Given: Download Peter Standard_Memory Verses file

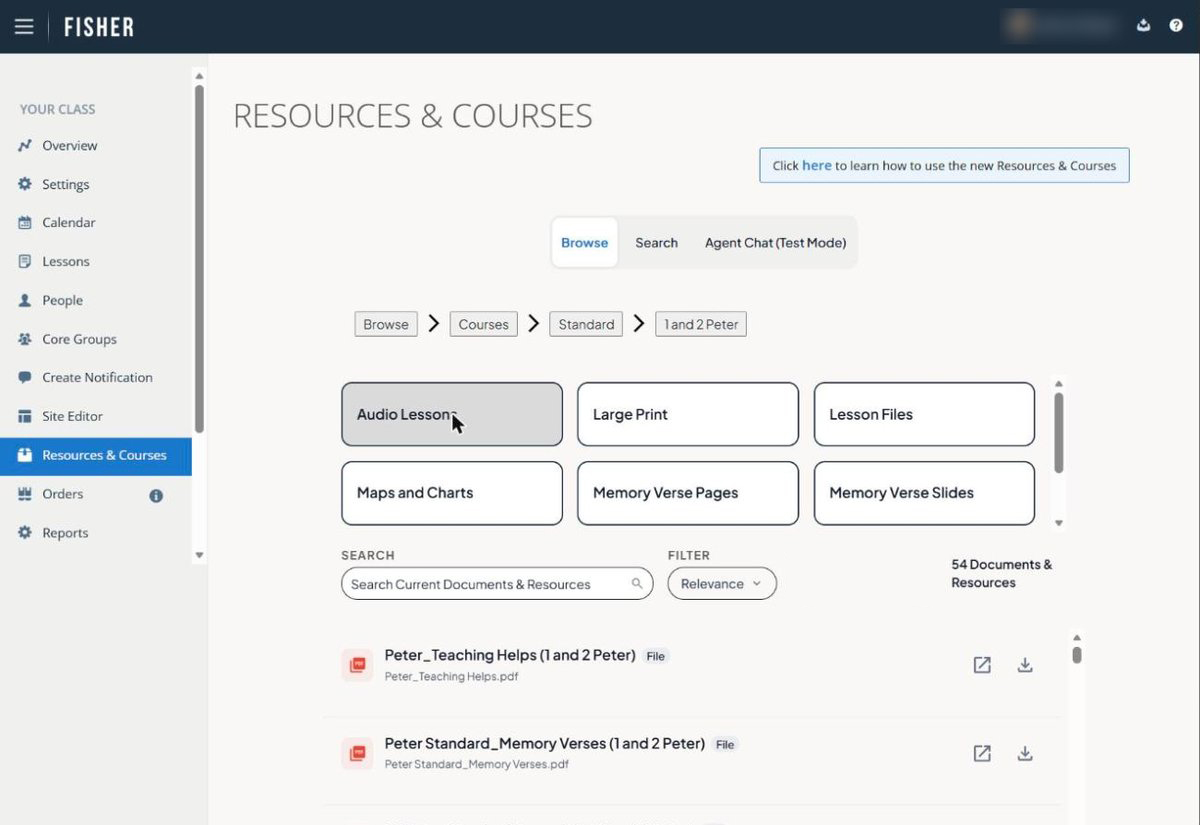Looking at the screenshot, I should pyautogui.click(x=1025, y=753).
